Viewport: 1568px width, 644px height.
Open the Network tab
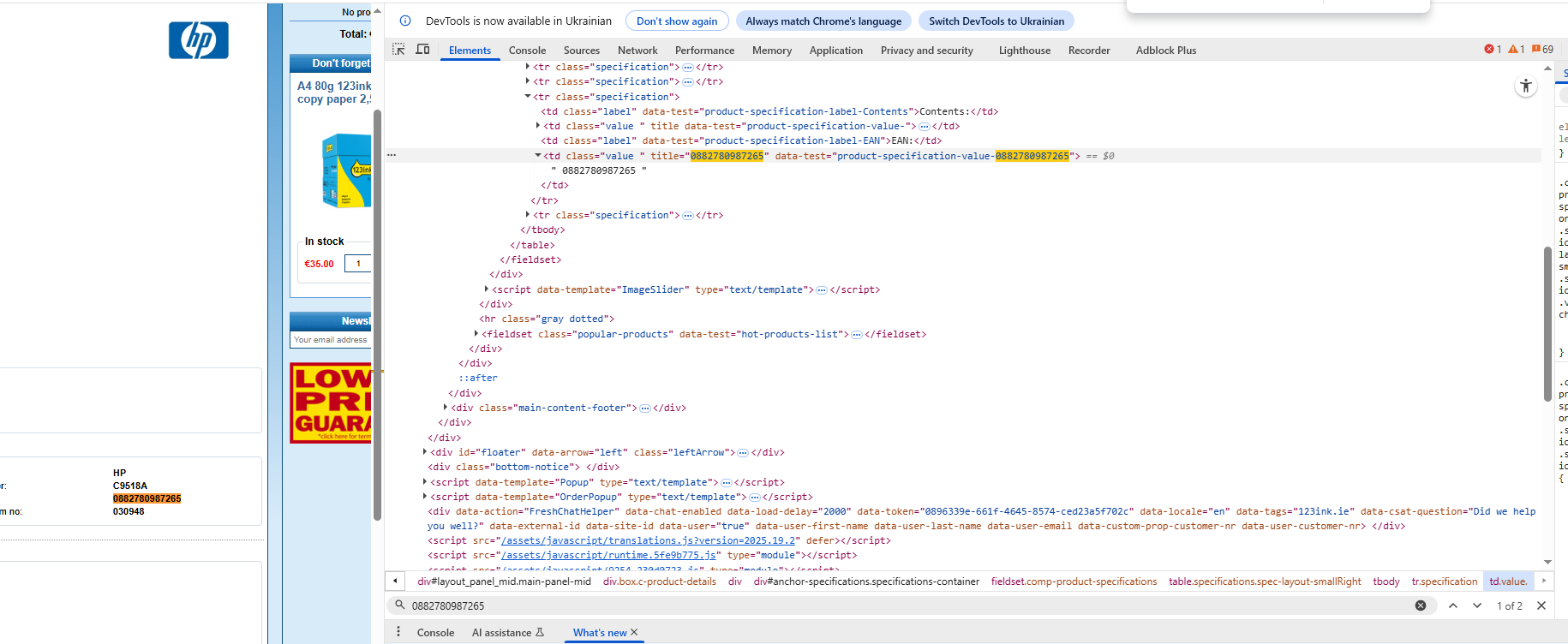[x=637, y=51]
